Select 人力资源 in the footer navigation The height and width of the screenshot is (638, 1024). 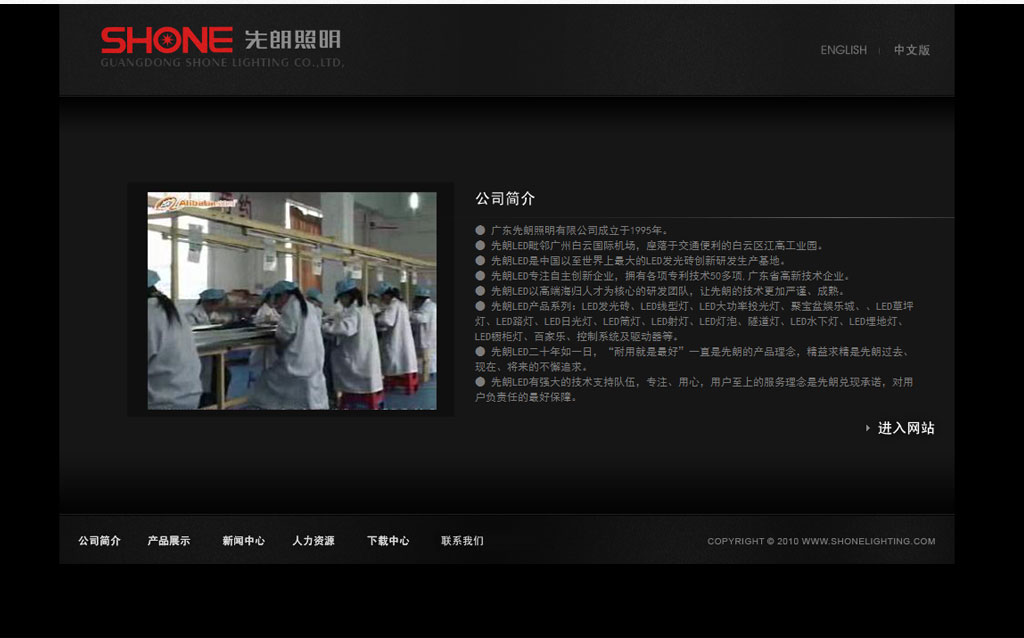pyautogui.click(x=313, y=541)
